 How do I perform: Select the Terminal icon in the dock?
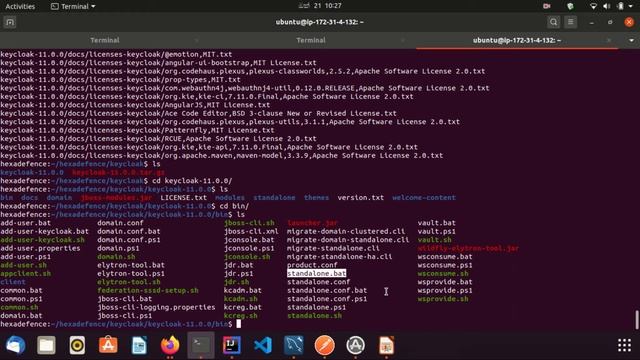pos(201,345)
